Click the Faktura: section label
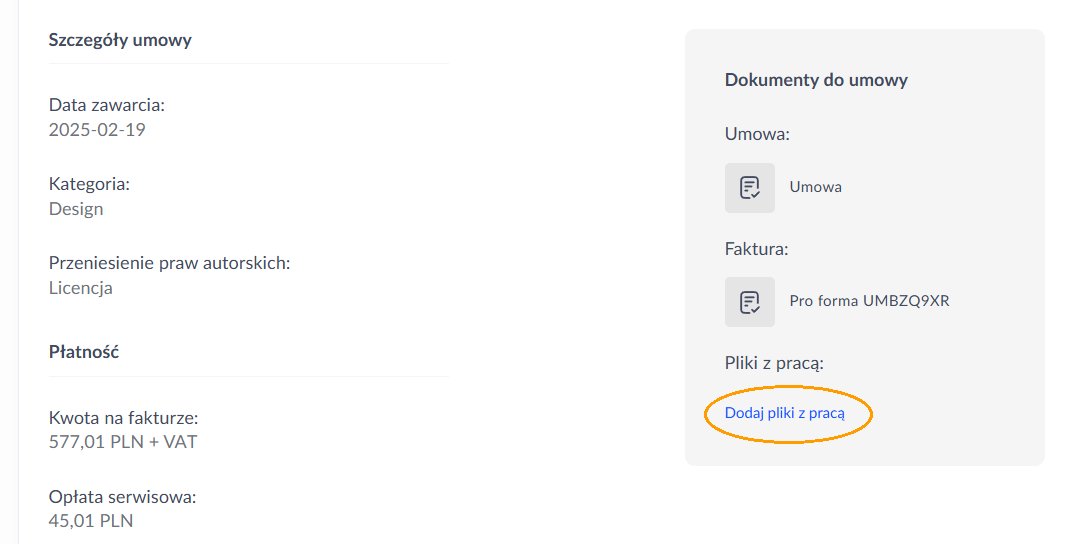The height and width of the screenshot is (544, 1066). pos(756,249)
